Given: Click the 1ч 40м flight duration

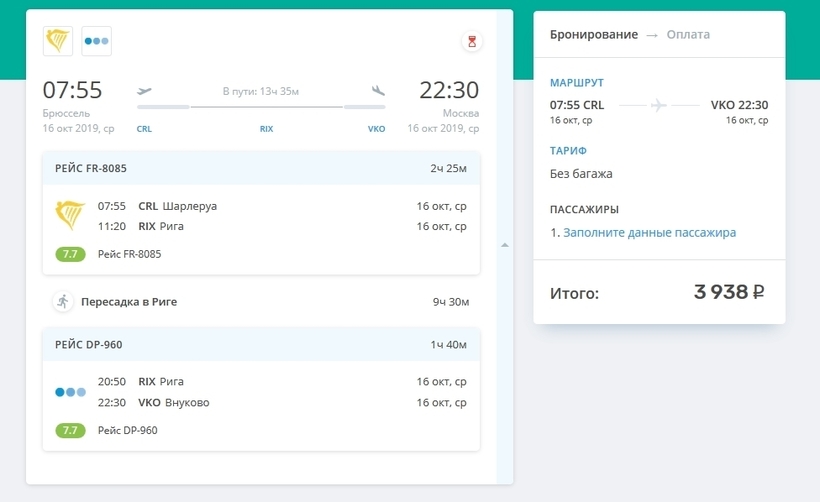Looking at the screenshot, I should click(x=449, y=345).
